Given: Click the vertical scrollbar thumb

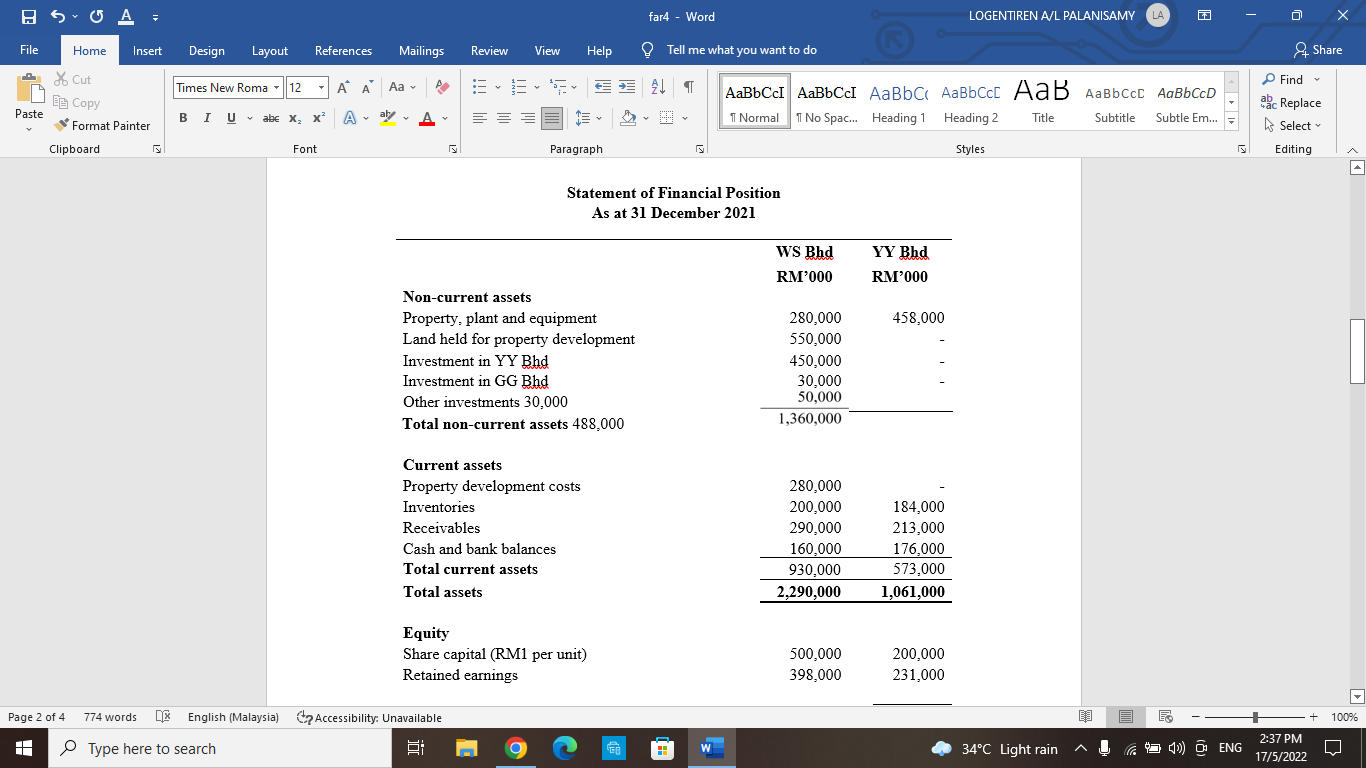Looking at the screenshot, I should (x=1357, y=351).
